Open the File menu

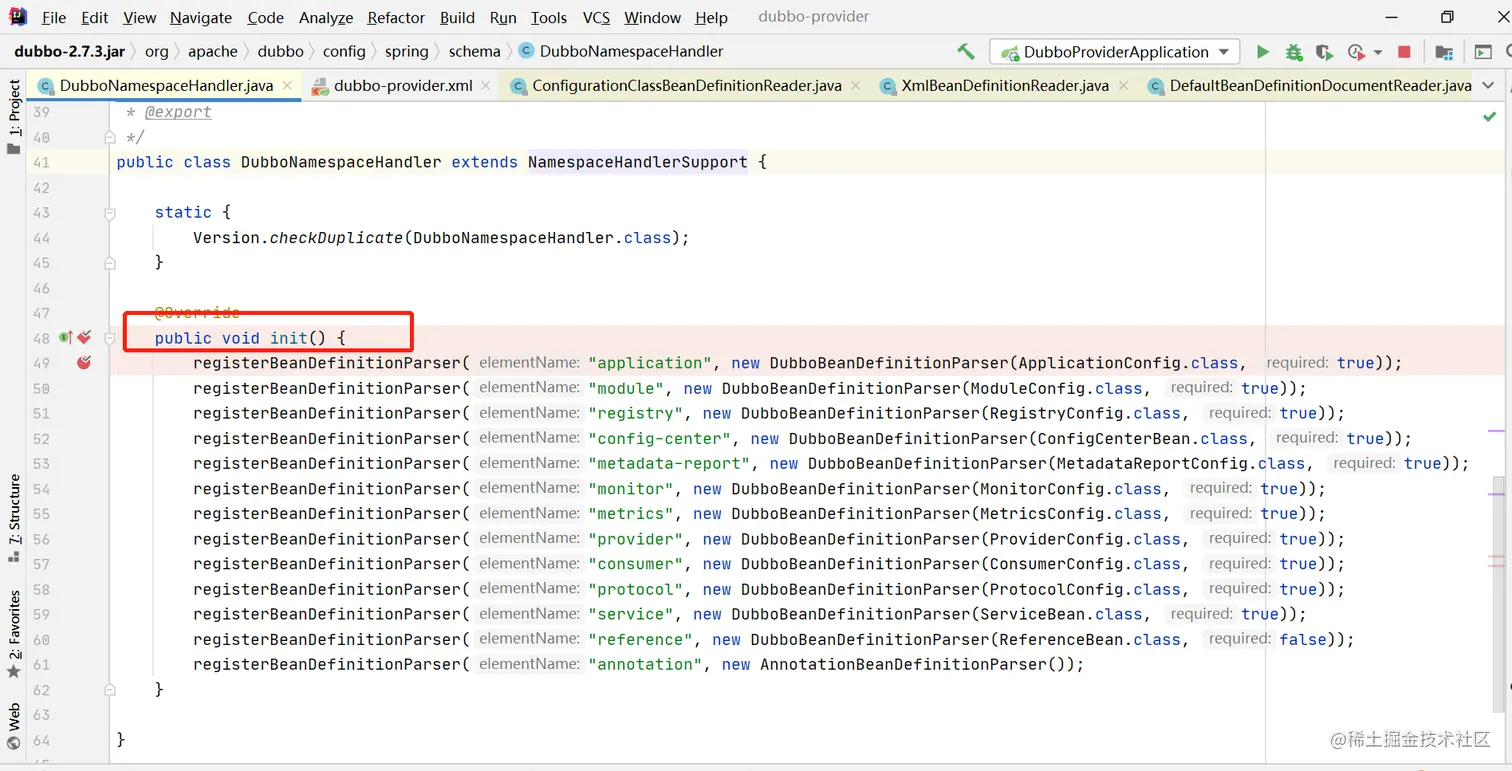coord(54,17)
